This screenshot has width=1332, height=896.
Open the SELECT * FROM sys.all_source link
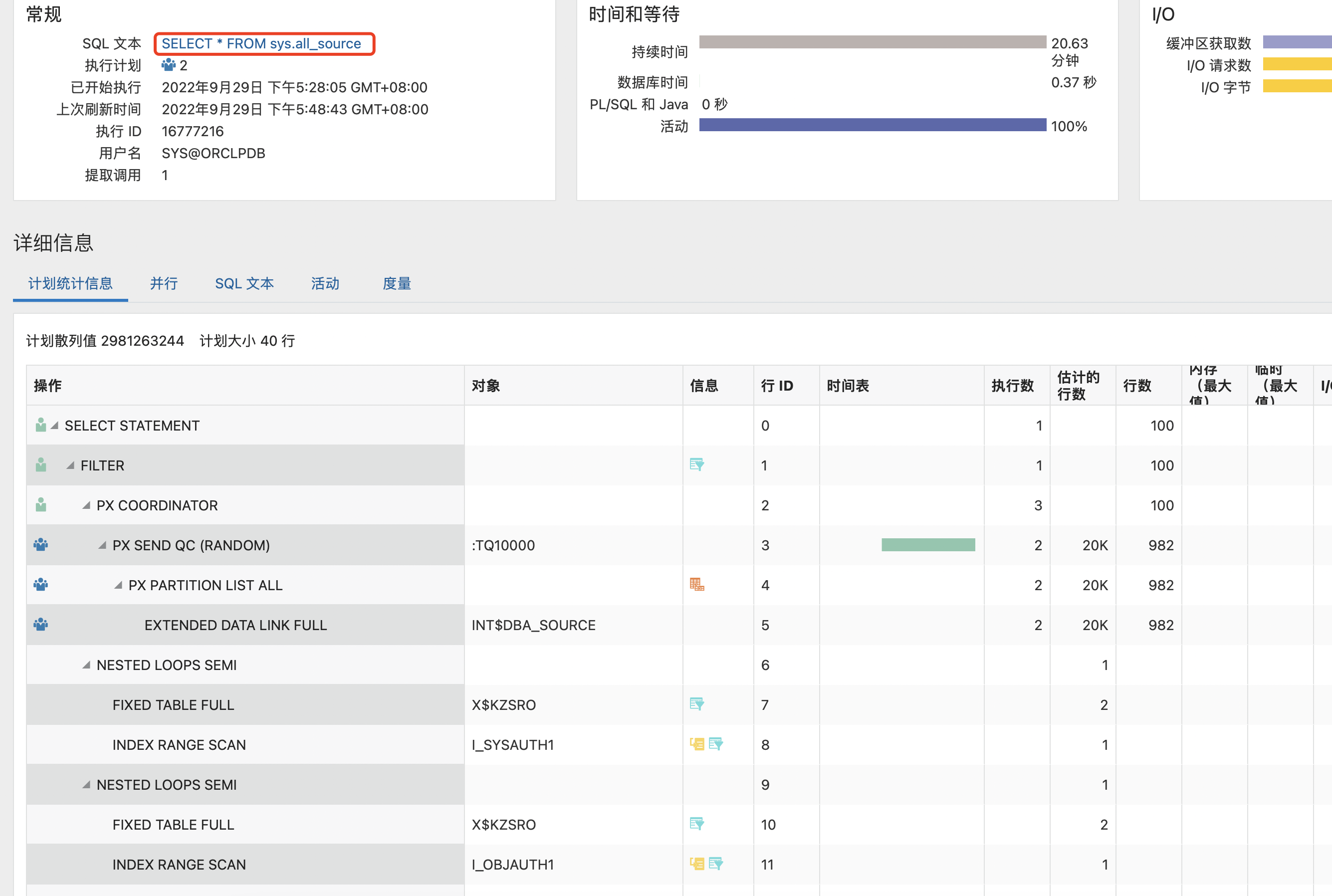coord(261,44)
